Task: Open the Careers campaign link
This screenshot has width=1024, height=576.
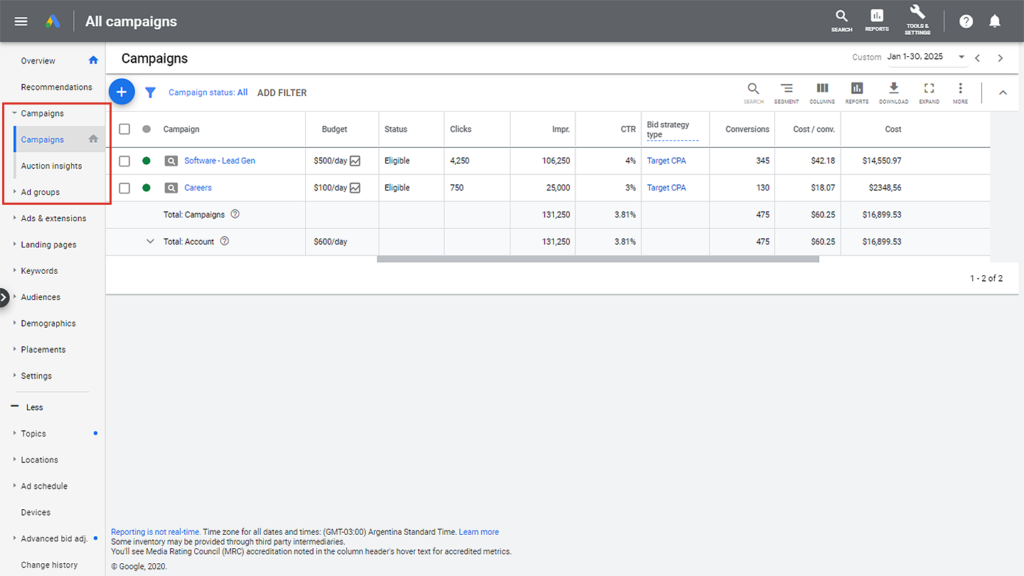Action: tap(198, 188)
